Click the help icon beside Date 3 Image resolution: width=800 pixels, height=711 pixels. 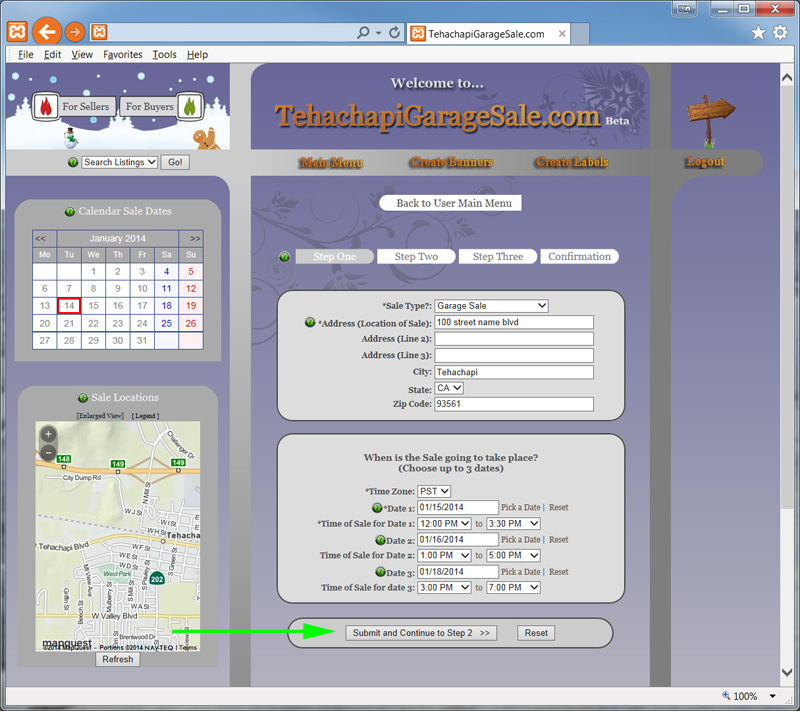coord(380,572)
